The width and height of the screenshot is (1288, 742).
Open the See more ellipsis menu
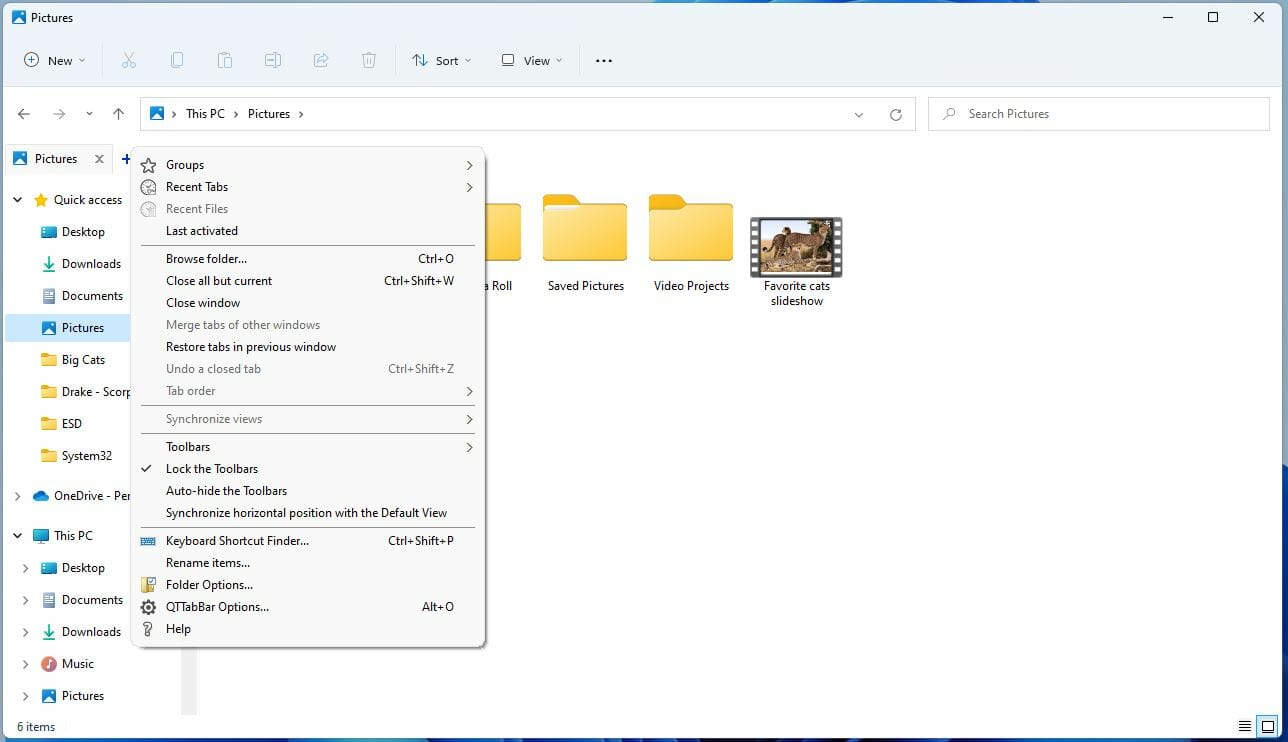click(x=603, y=60)
